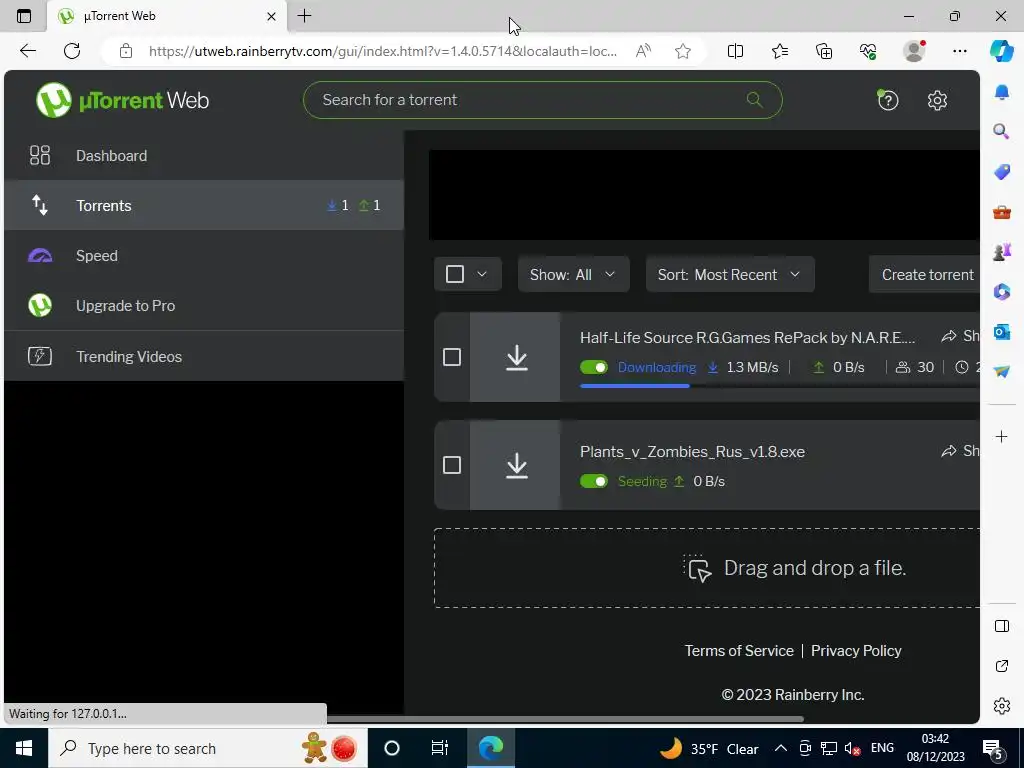Open Half-Life Source R.G.Games RePack torrent title
Viewport: 1024px width, 768px height.
click(747, 337)
